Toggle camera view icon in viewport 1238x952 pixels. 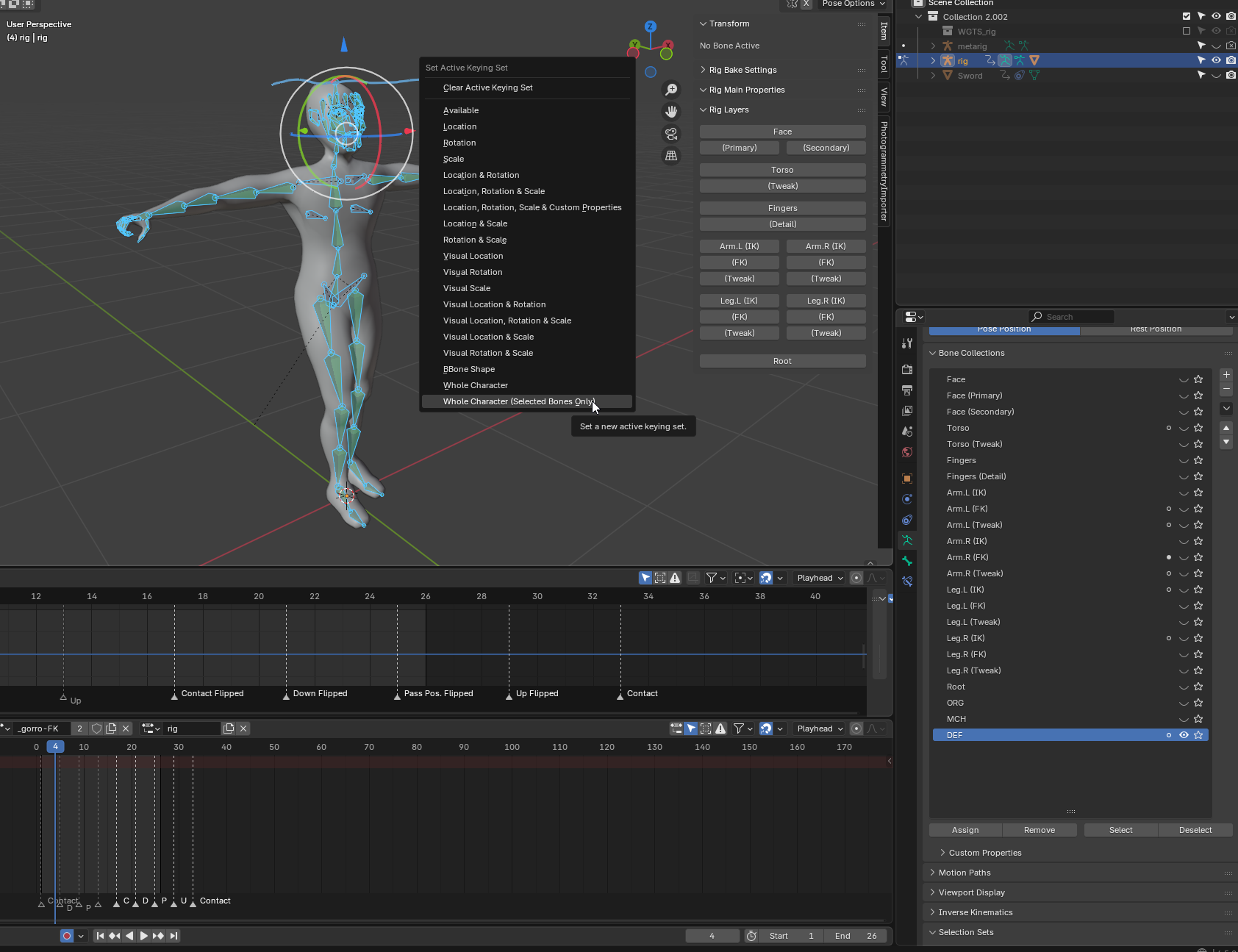pos(671,134)
